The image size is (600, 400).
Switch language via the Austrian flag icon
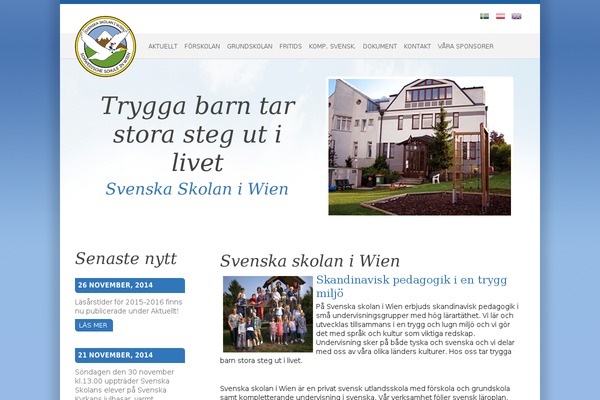click(501, 16)
